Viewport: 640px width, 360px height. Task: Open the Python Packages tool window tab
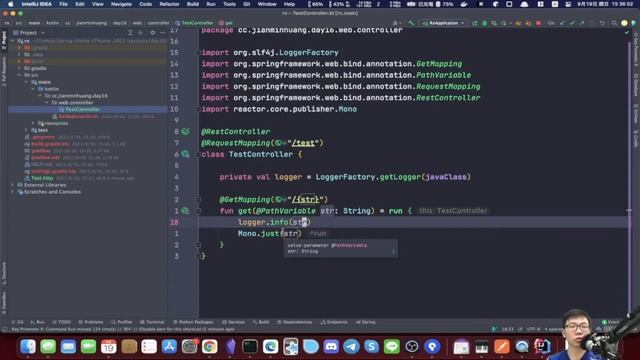click(193, 322)
